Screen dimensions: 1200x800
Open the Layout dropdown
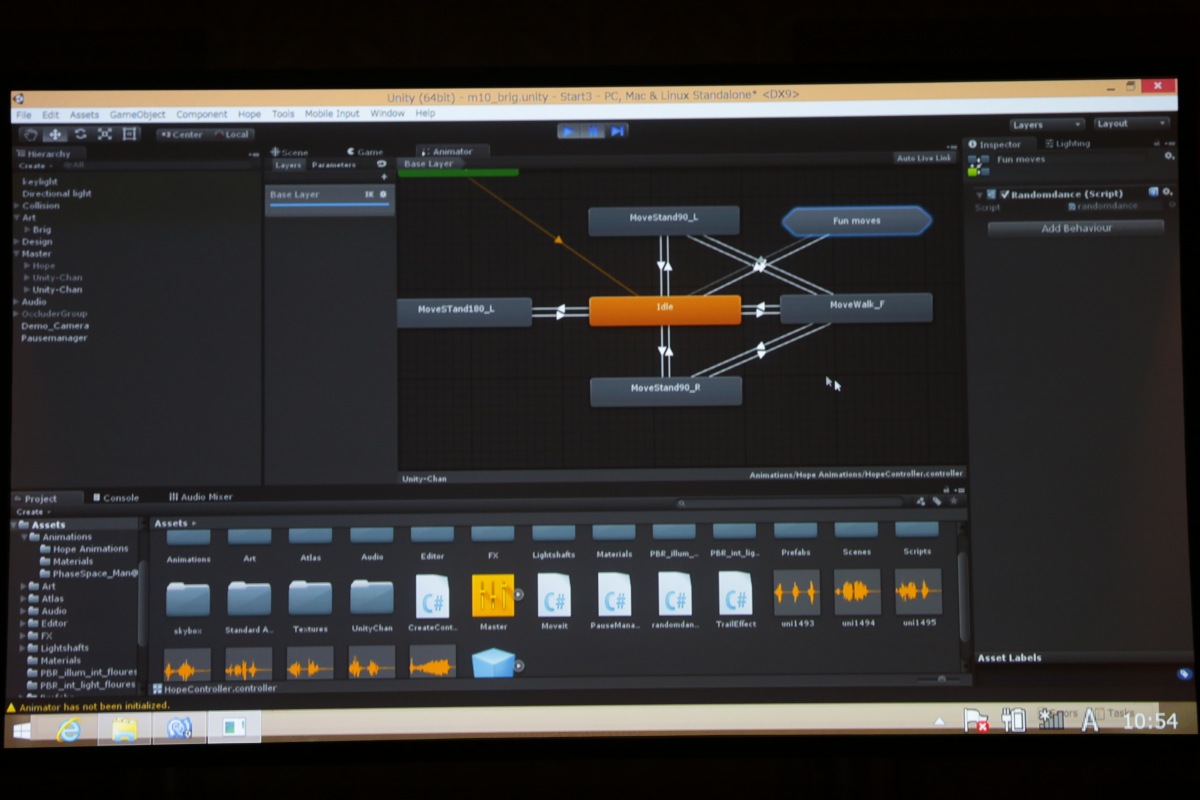1131,123
